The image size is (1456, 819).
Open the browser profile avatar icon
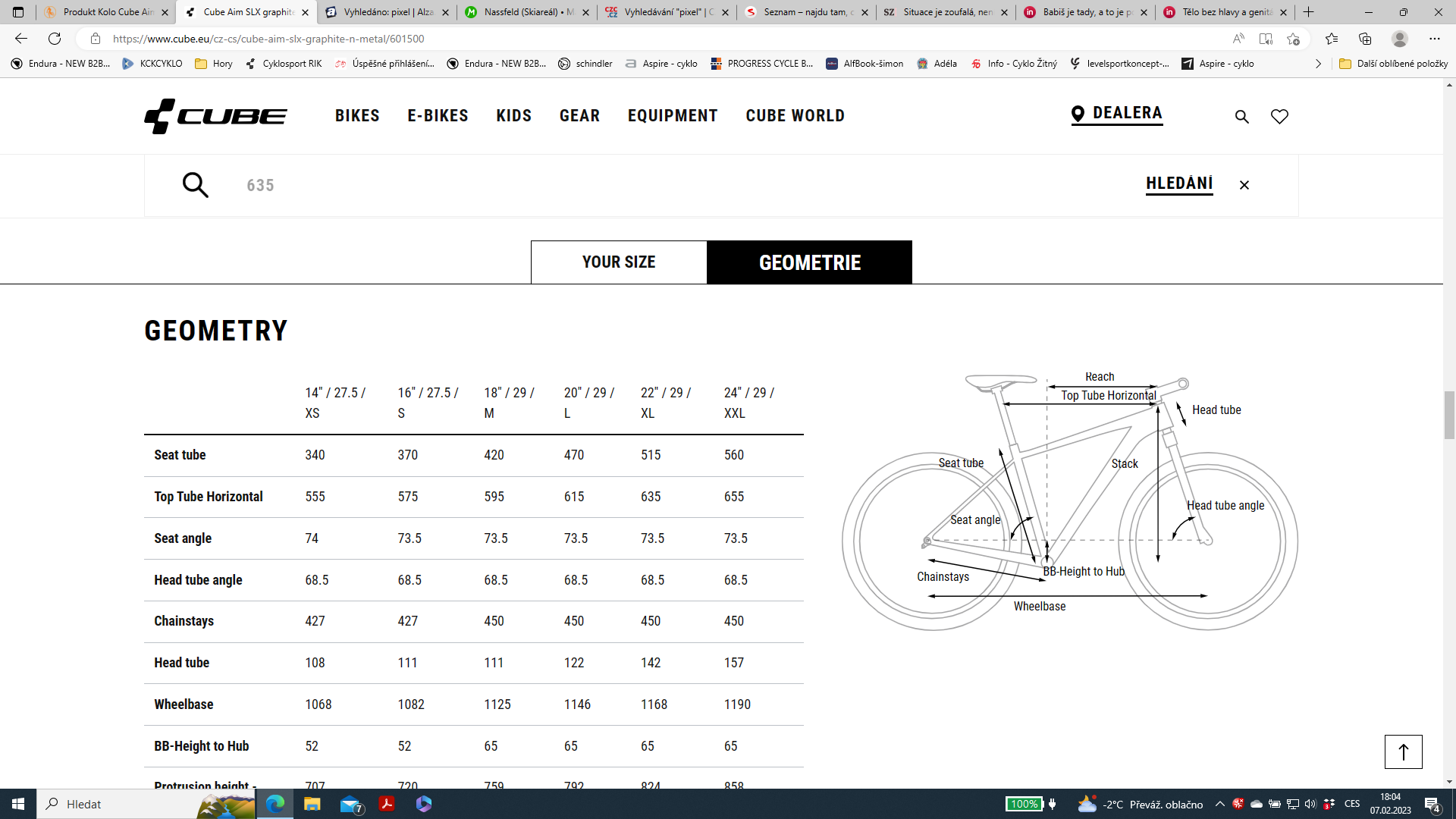1400,39
